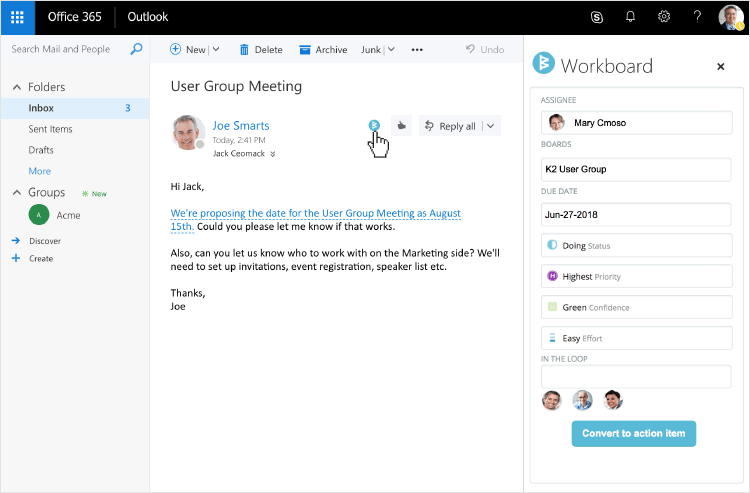Open the Junk dropdown arrow
Viewport: 750px width, 493px height.
391,49
